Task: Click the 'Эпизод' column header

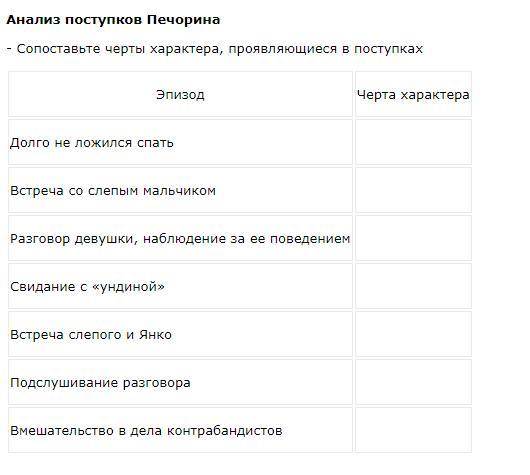Action: coord(180,94)
